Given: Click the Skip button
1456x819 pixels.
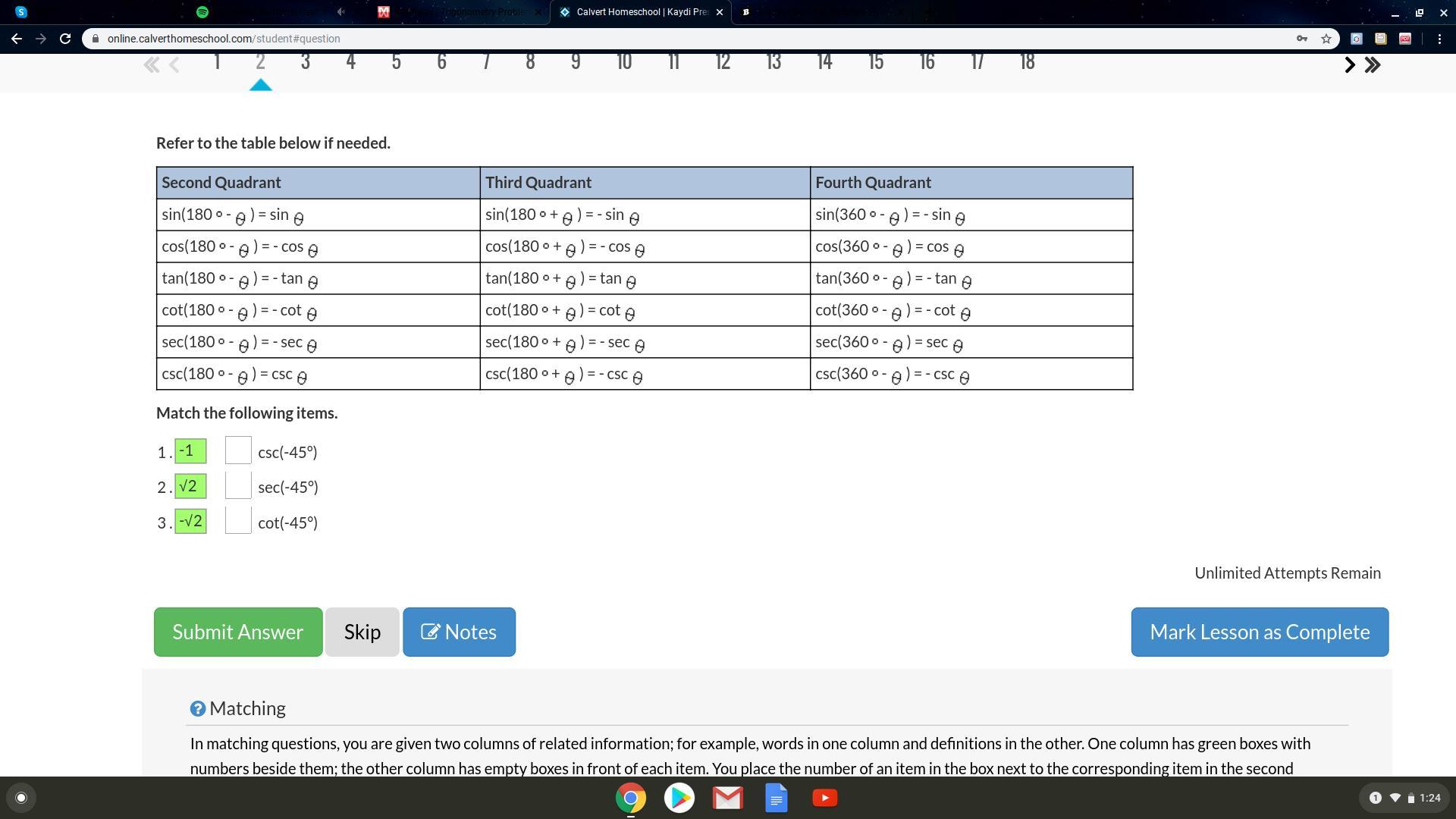Looking at the screenshot, I should (362, 632).
